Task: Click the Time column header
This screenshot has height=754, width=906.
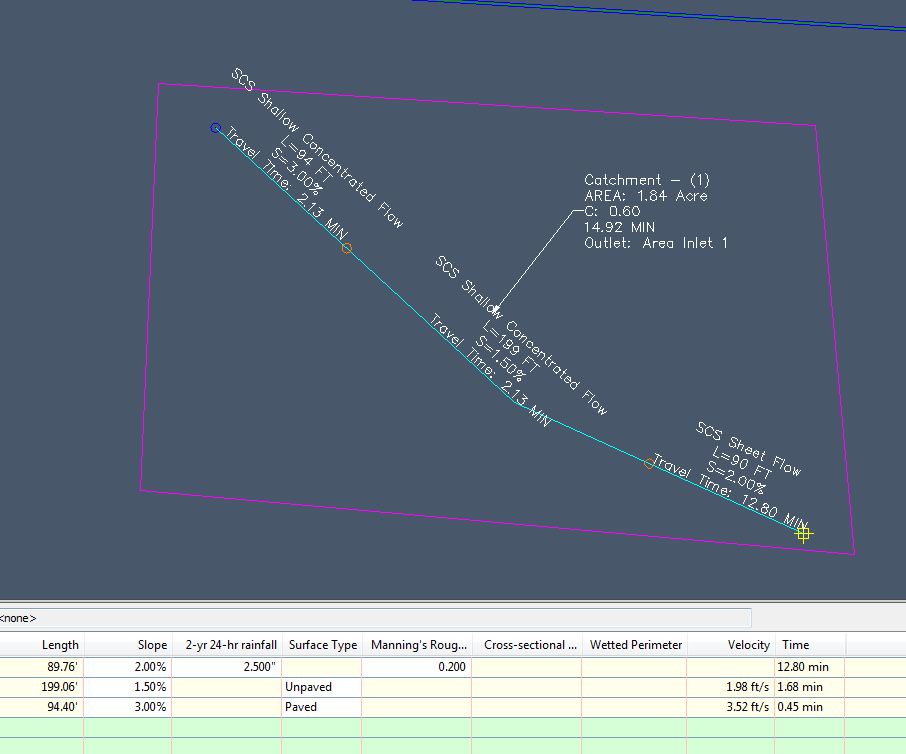Action: click(810, 645)
